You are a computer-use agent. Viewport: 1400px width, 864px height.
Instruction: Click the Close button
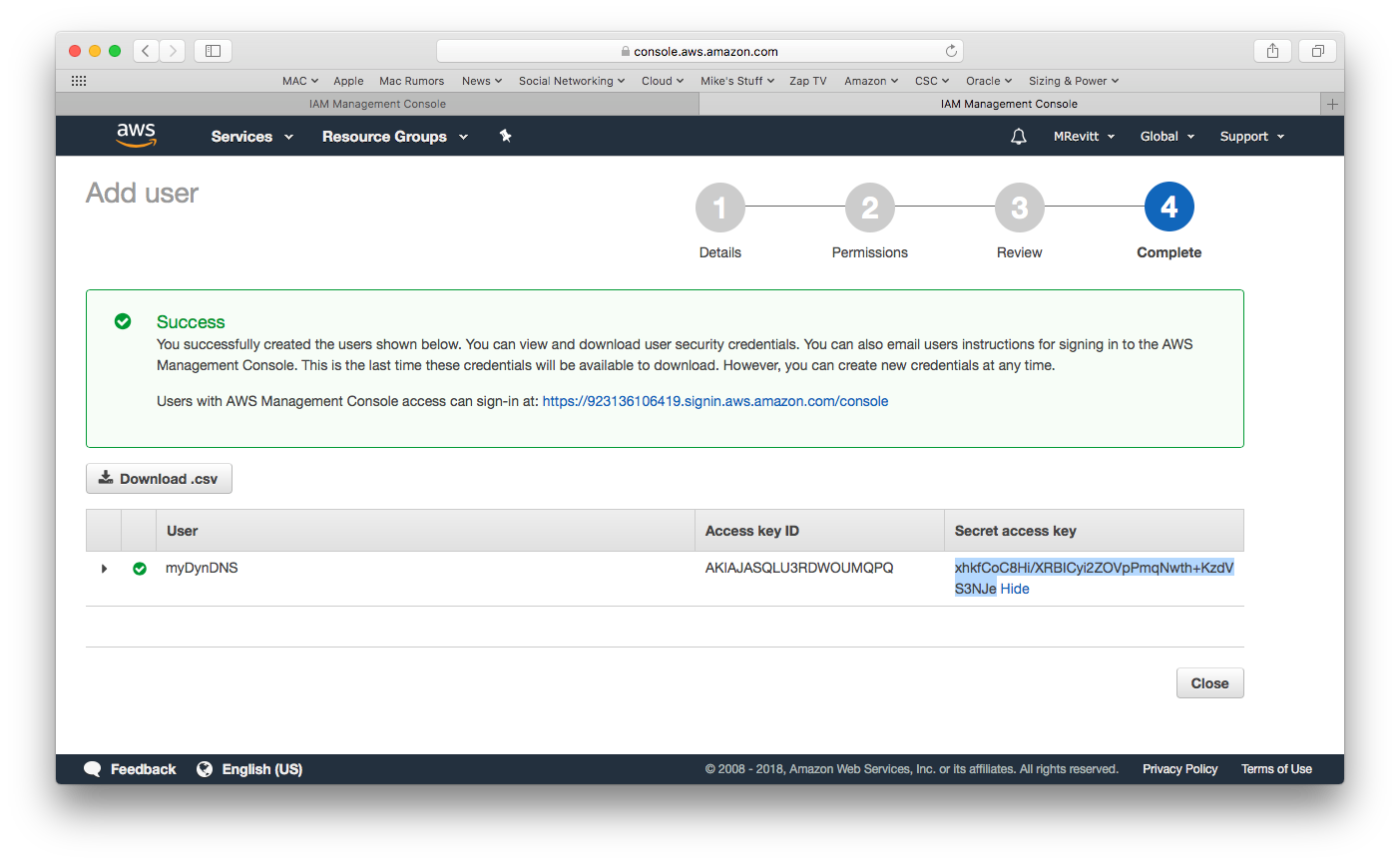[x=1209, y=683]
